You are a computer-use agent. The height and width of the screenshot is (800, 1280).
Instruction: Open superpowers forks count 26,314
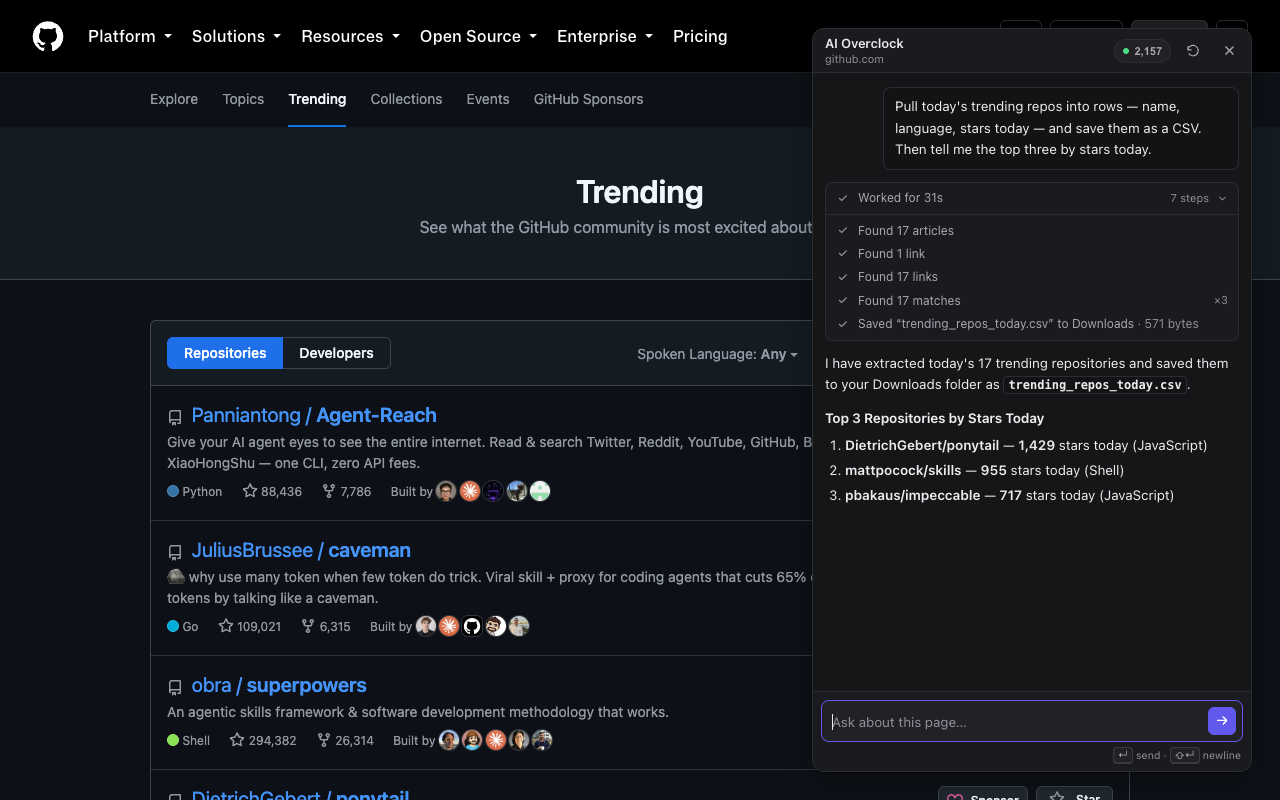coord(345,740)
